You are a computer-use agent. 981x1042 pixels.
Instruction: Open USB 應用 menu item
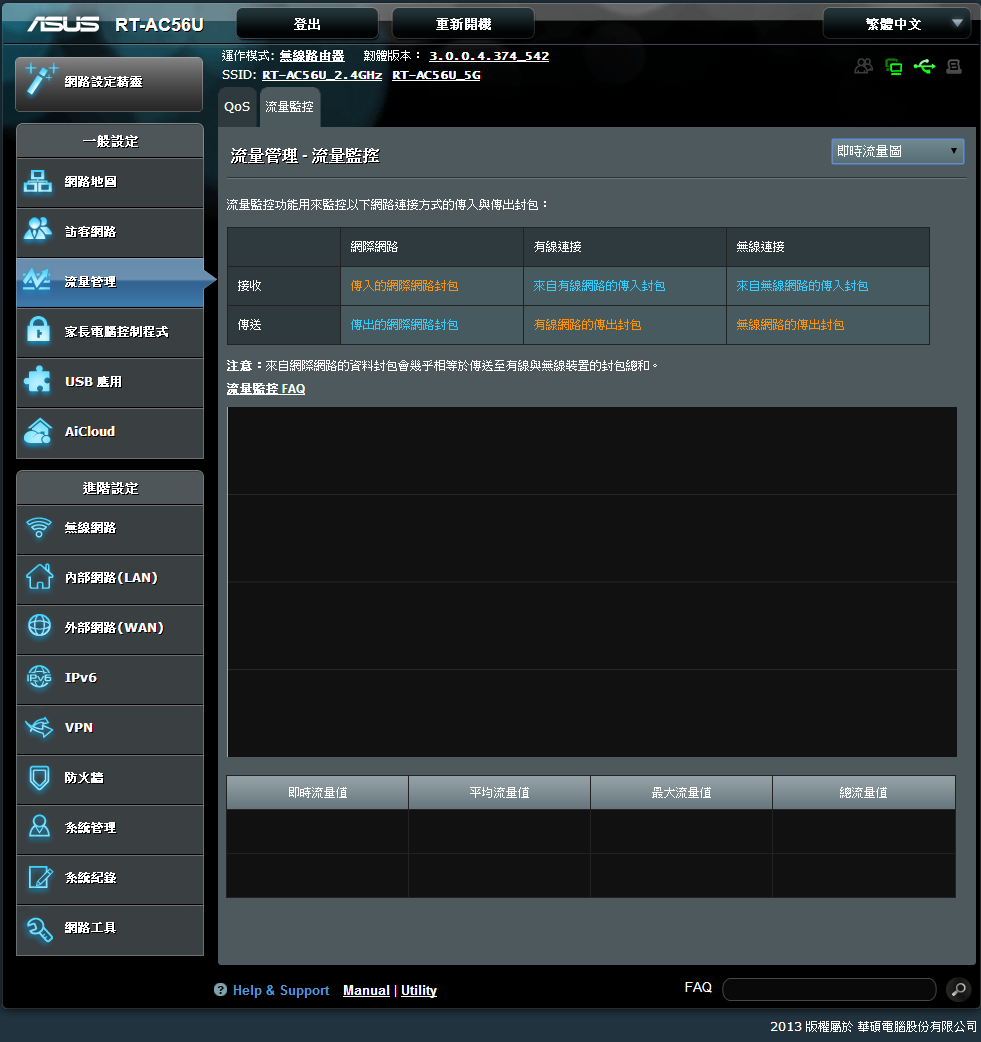(x=110, y=382)
